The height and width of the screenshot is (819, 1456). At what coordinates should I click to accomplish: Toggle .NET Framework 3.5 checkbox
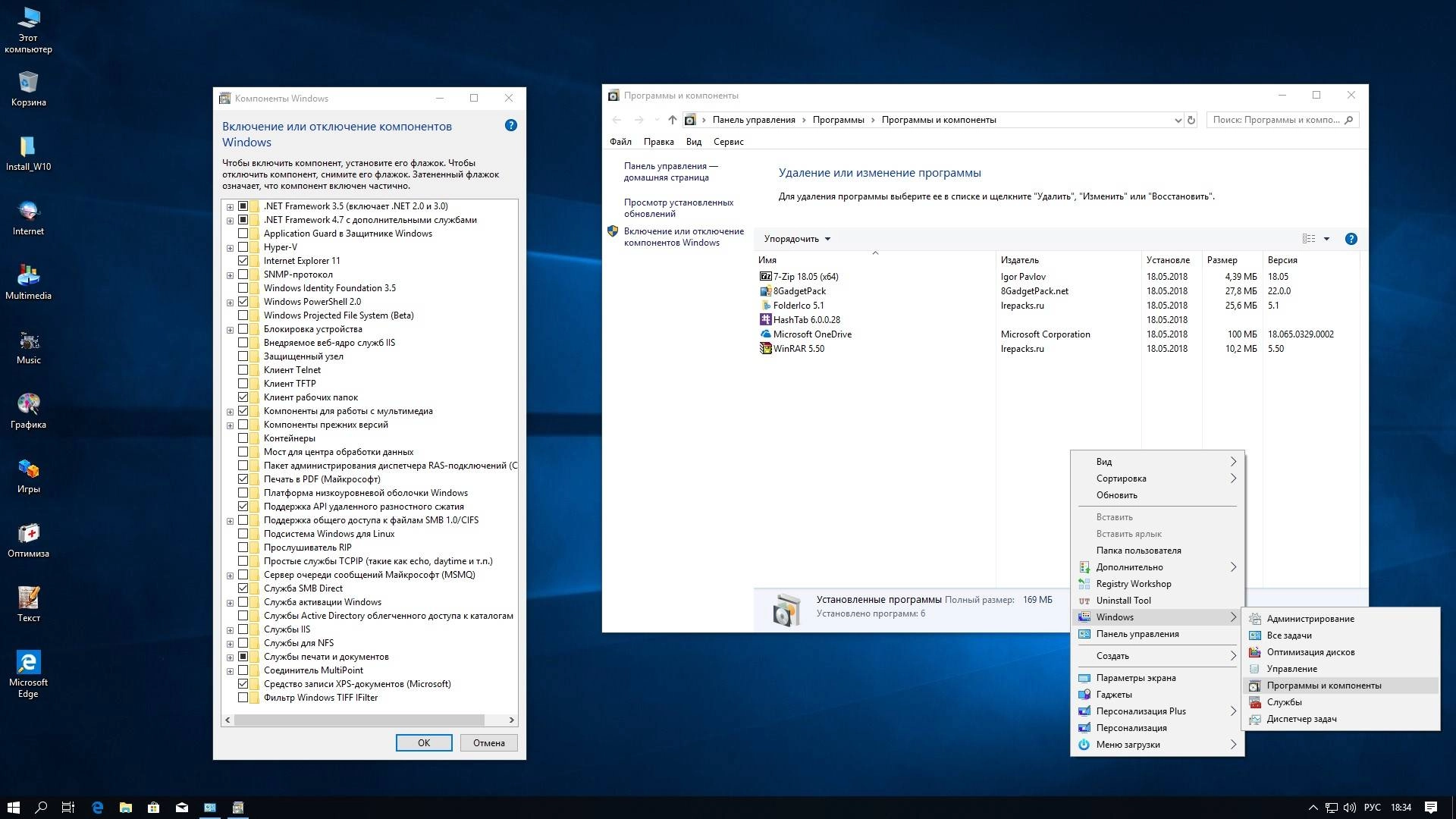tap(243, 206)
